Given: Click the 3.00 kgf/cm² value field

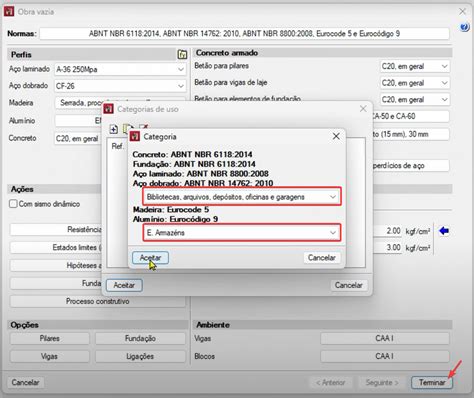Looking at the screenshot, I should [387, 247].
